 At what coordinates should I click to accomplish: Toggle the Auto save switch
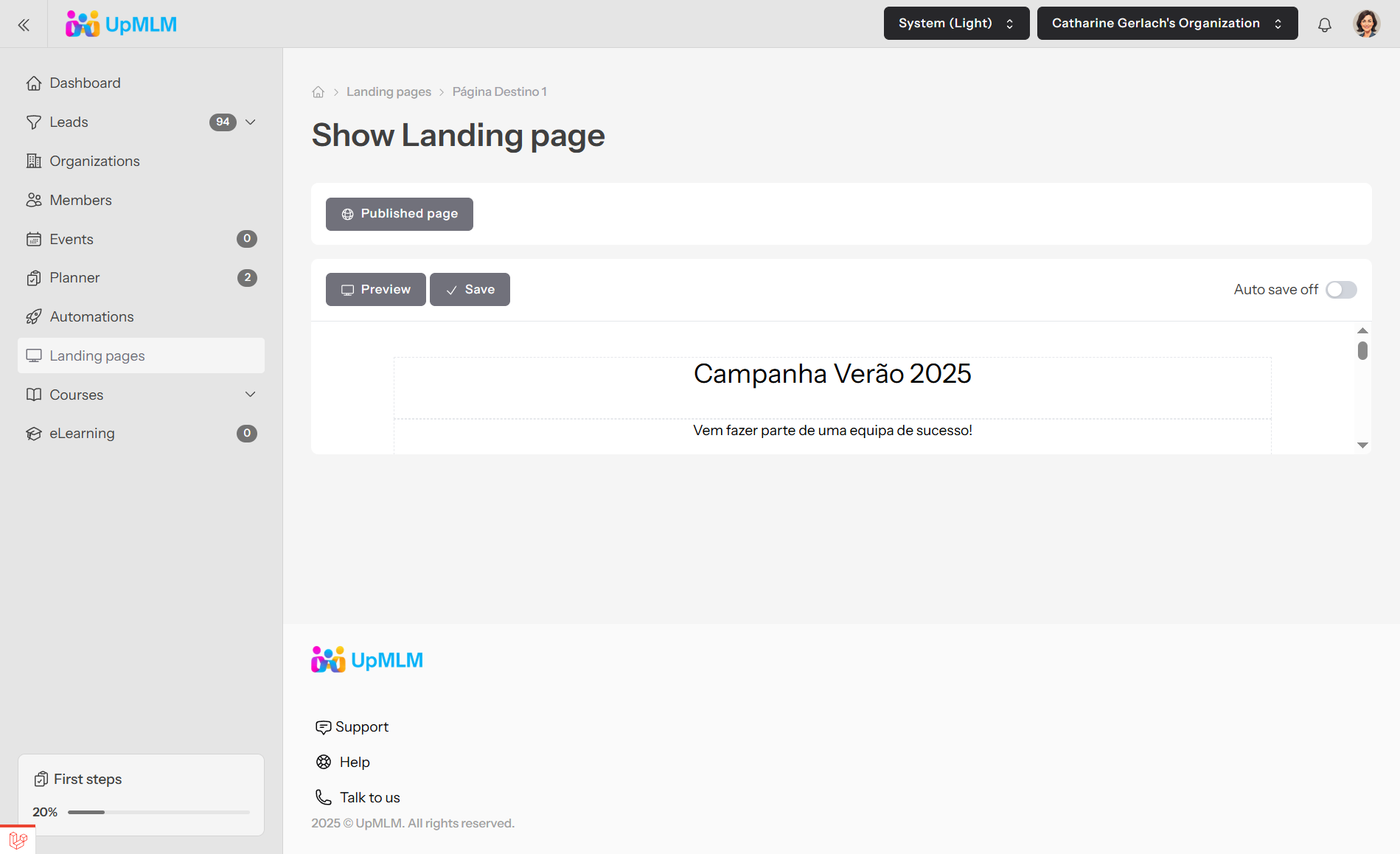click(1341, 290)
